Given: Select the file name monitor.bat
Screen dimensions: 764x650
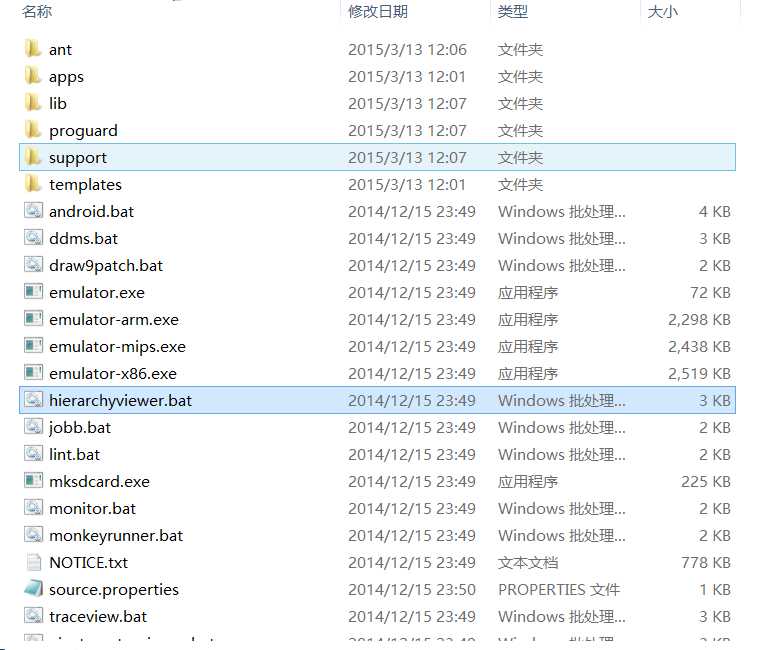Looking at the screenshot, I should click(93, 509).
